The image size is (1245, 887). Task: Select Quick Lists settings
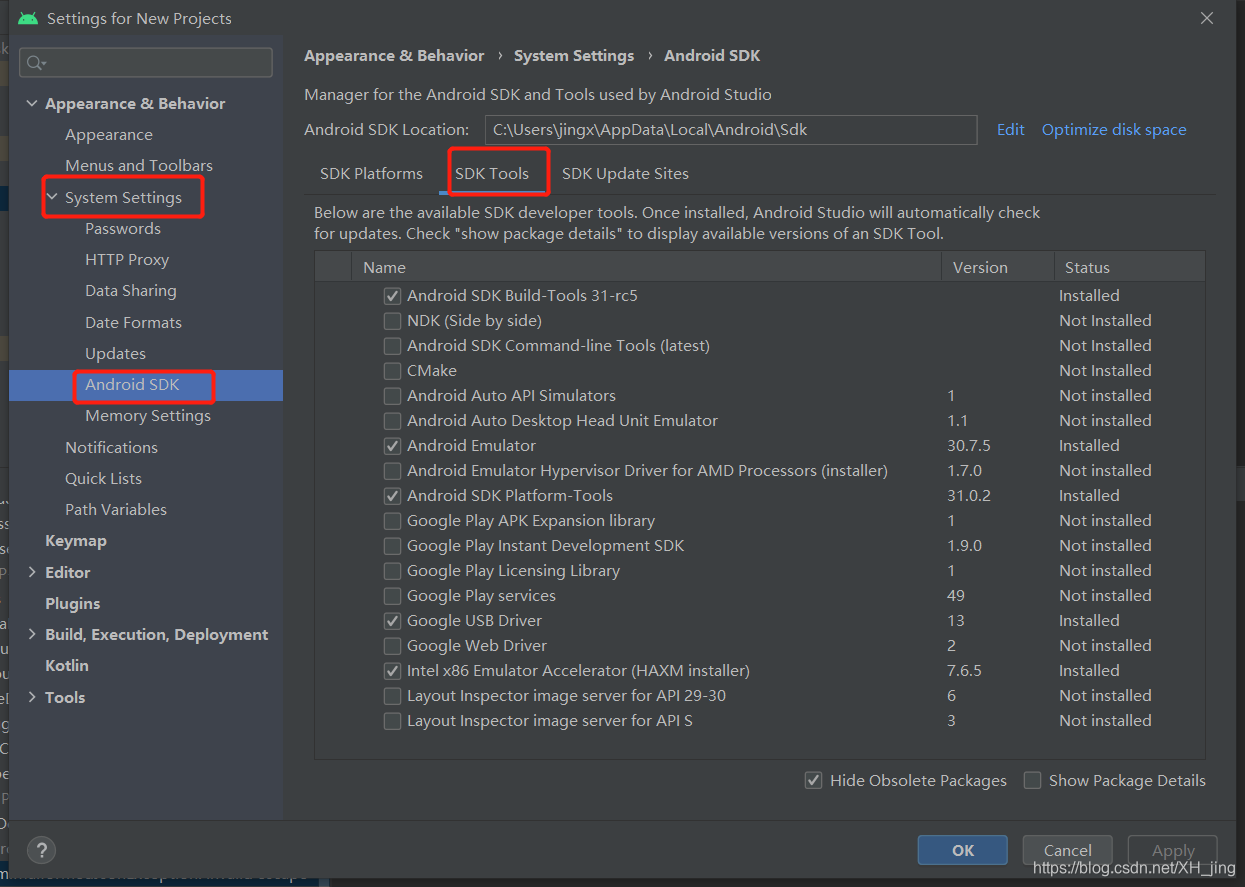(103, 479)
